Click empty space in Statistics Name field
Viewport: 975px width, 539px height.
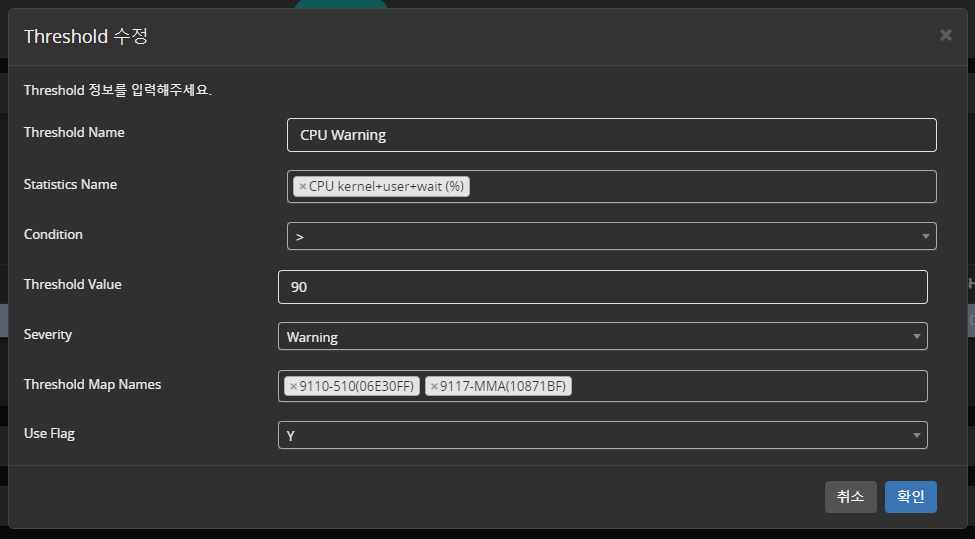pyautogui.click(x=700, y=186)
